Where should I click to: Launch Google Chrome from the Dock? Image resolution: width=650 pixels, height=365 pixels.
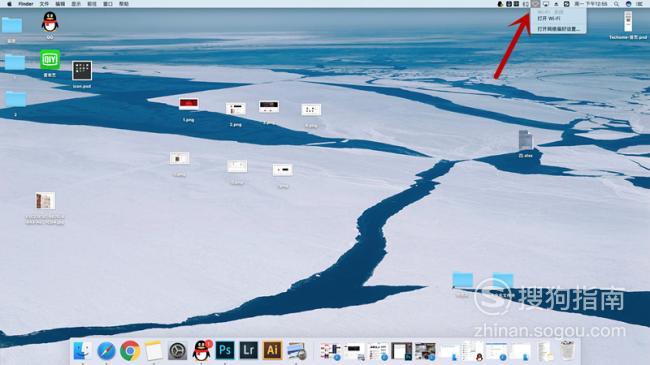coord(130,350)
